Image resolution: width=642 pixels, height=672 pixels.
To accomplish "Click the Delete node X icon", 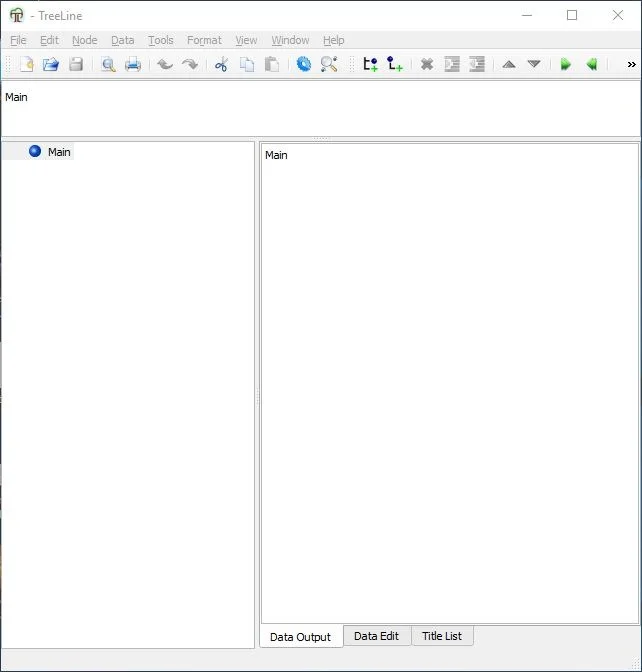I will [x=427, y=64].
